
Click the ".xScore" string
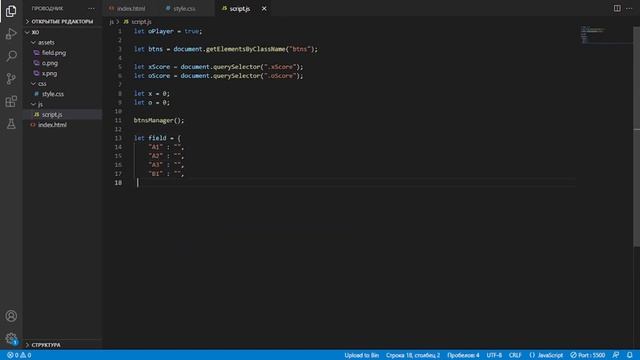point(280,67)
